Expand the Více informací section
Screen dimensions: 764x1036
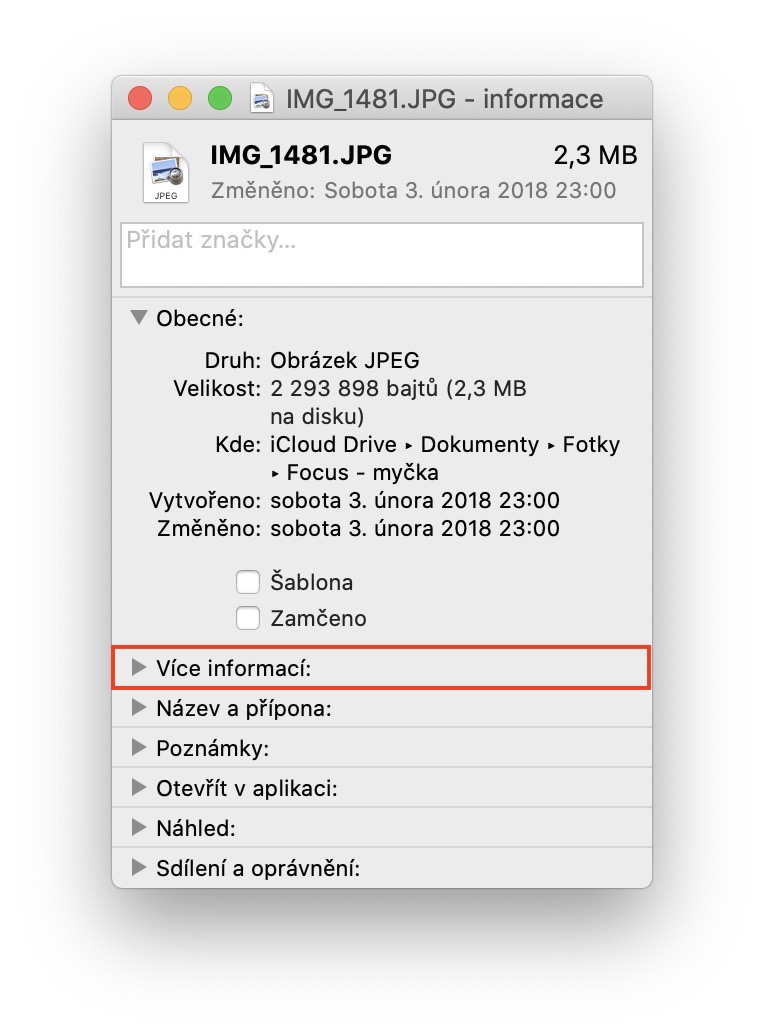tap(139, 668)
